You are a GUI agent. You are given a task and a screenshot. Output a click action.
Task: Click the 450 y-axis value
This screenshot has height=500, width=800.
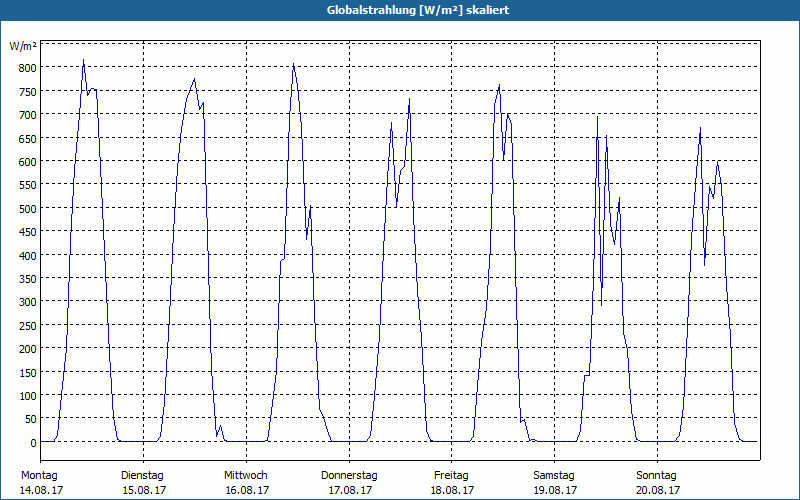[x=28, y=232]
